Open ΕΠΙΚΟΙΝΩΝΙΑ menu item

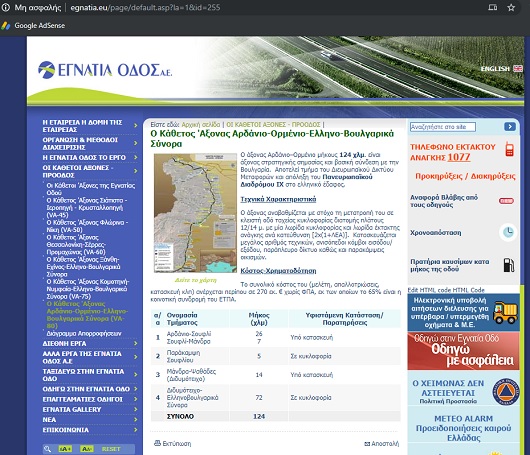click(x=66, y=430)
